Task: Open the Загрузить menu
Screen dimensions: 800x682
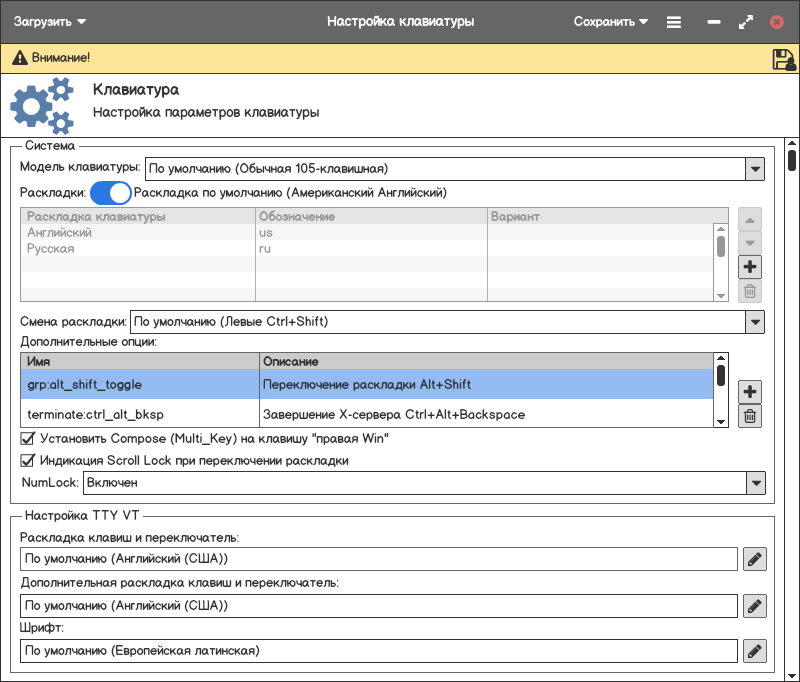Action: coord(49,21)
